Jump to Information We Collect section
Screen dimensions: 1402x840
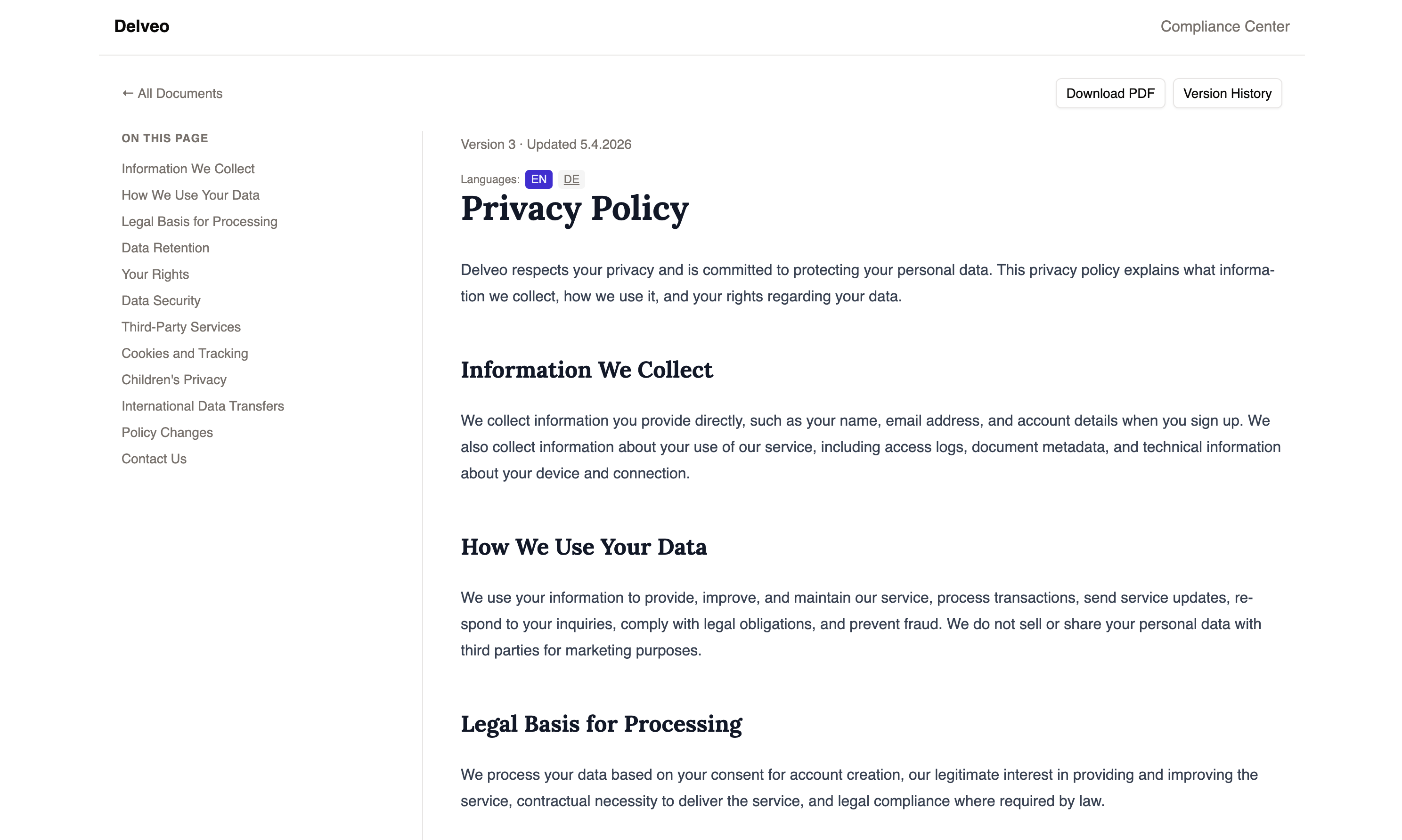[x=188, y=169]
